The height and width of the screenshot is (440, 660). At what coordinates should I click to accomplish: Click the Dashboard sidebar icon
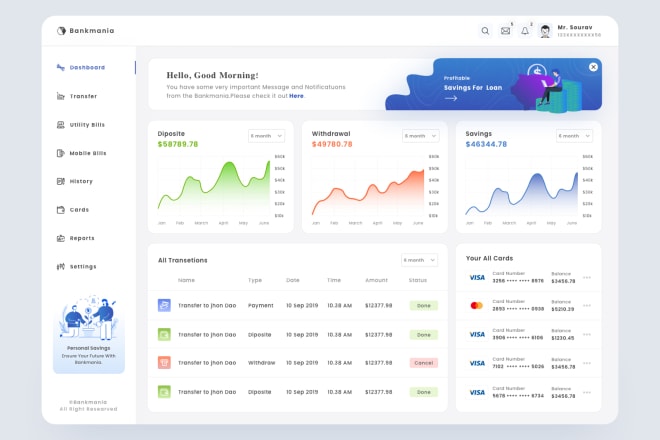(x=61, y=67)
